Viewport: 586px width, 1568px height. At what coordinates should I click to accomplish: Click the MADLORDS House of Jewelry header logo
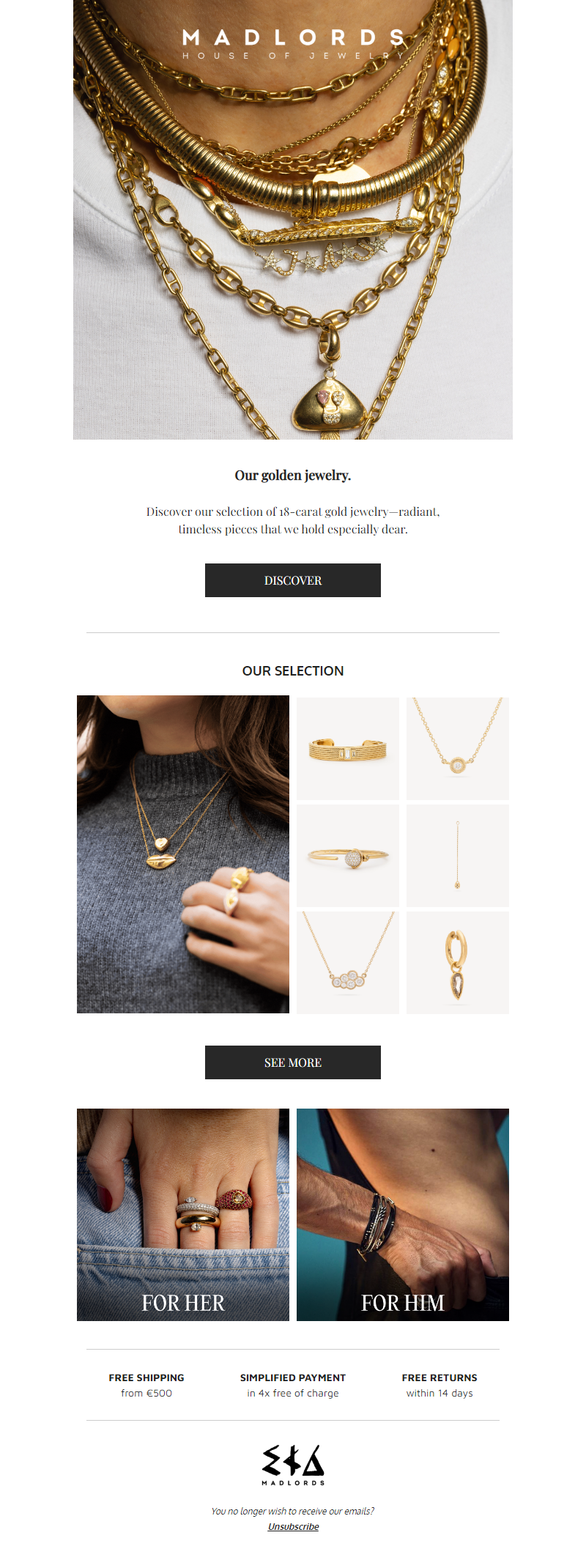click(x=293, y=44)
